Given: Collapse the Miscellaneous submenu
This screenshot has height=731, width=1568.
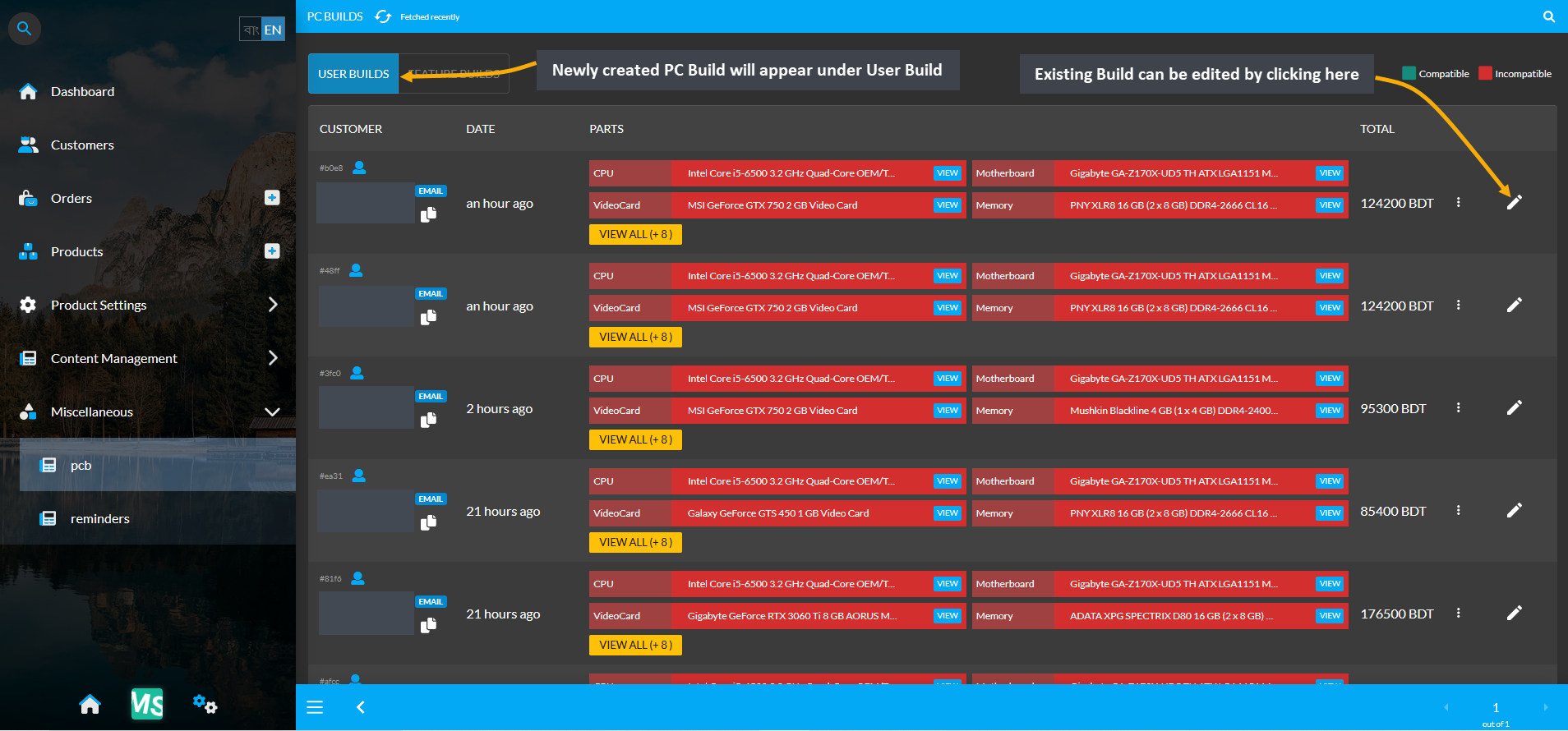Looking at the screenshot, I should [x=272, y=411].
